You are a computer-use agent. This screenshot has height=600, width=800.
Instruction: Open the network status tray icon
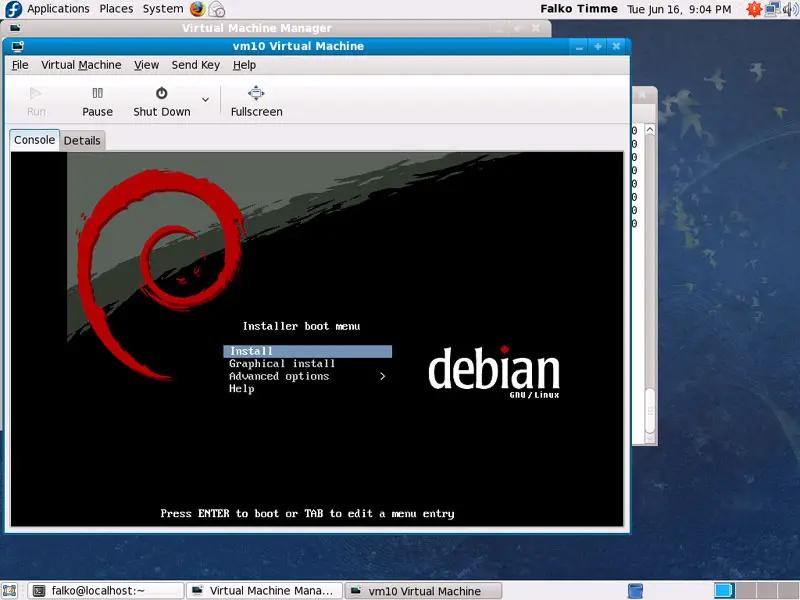772,9
